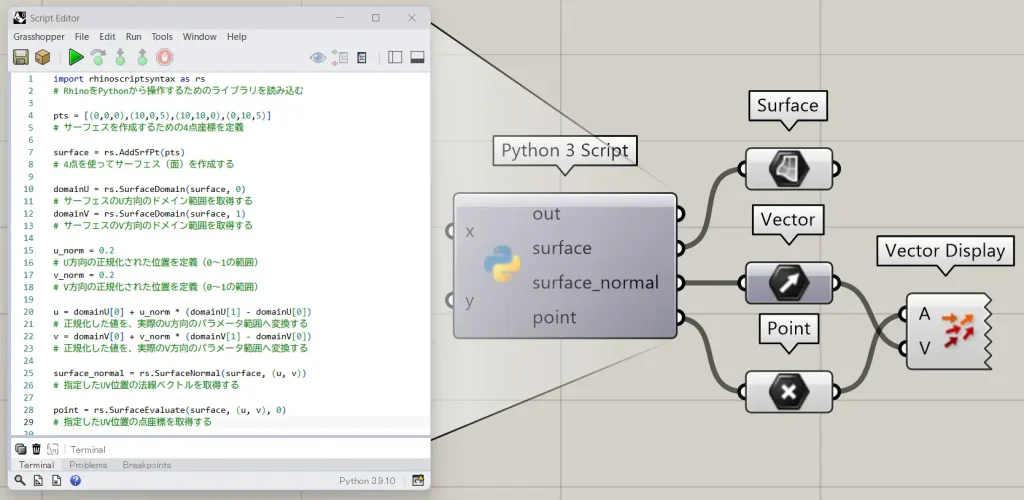Toggle the eye preview icon in the toolbar
Image resolution: width=1024 pixels, height=500 pixels.
(318, 57)
